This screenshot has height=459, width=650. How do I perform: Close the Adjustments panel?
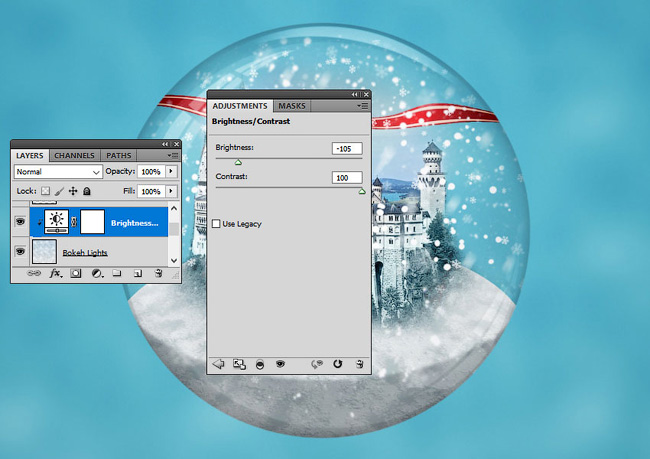[x=366, y=95]
